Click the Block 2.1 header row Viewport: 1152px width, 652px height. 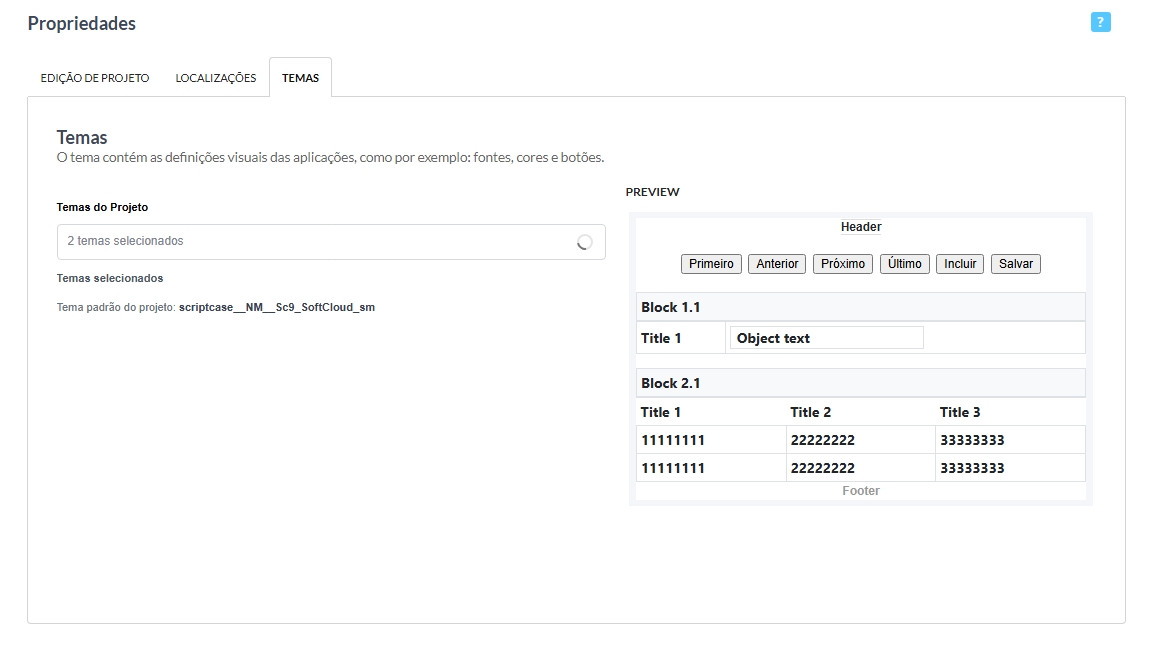(x=860, y=383)
